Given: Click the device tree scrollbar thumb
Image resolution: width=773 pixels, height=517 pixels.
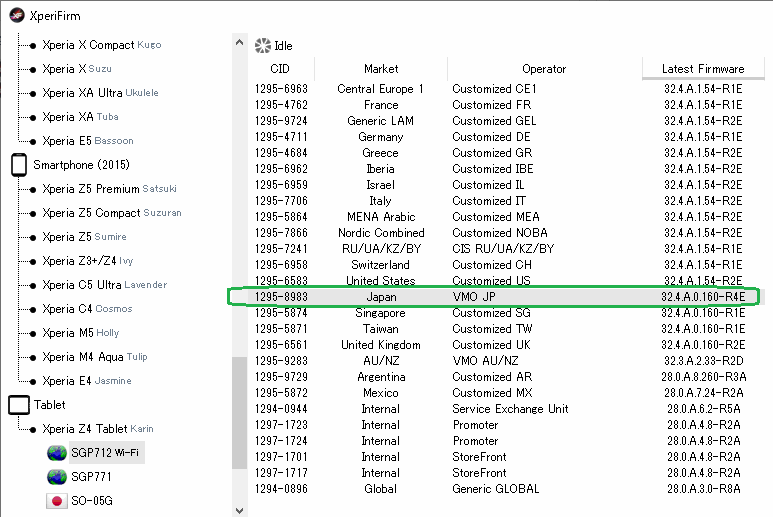Looking at the screenshot, I should [240, 413].
